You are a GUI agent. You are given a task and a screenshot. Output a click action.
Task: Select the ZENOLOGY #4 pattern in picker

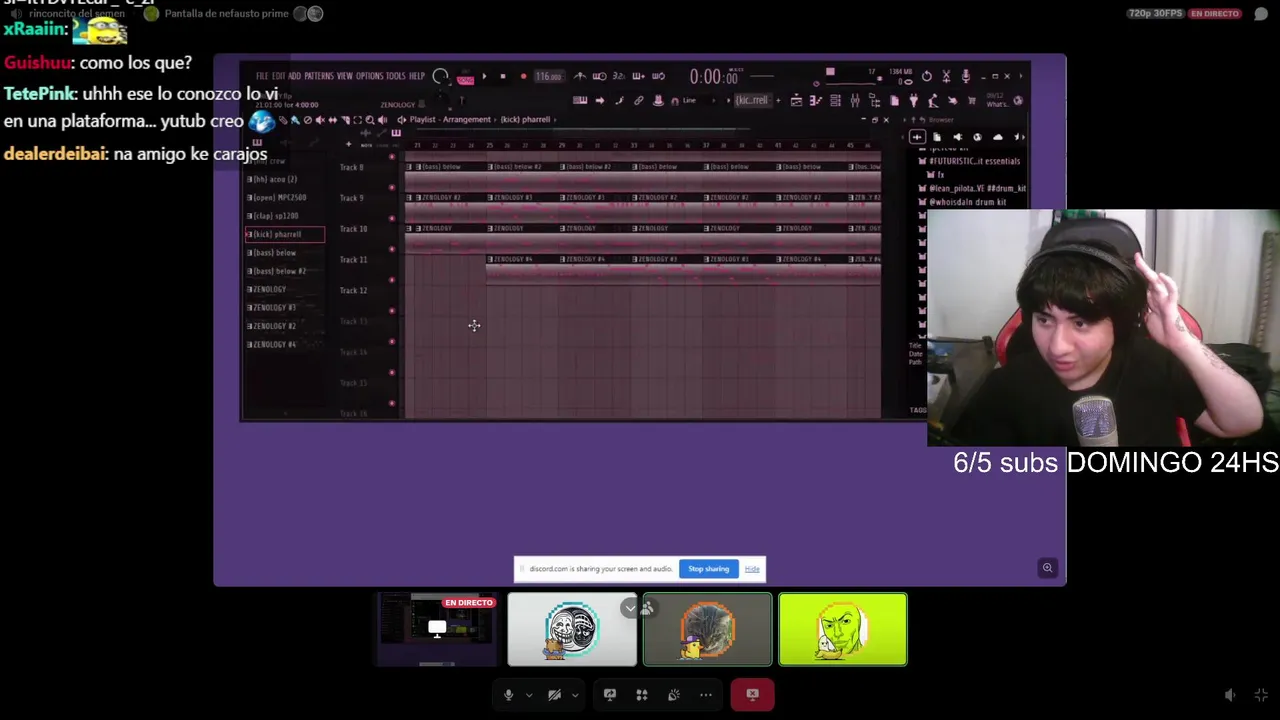tap(271, 344)
